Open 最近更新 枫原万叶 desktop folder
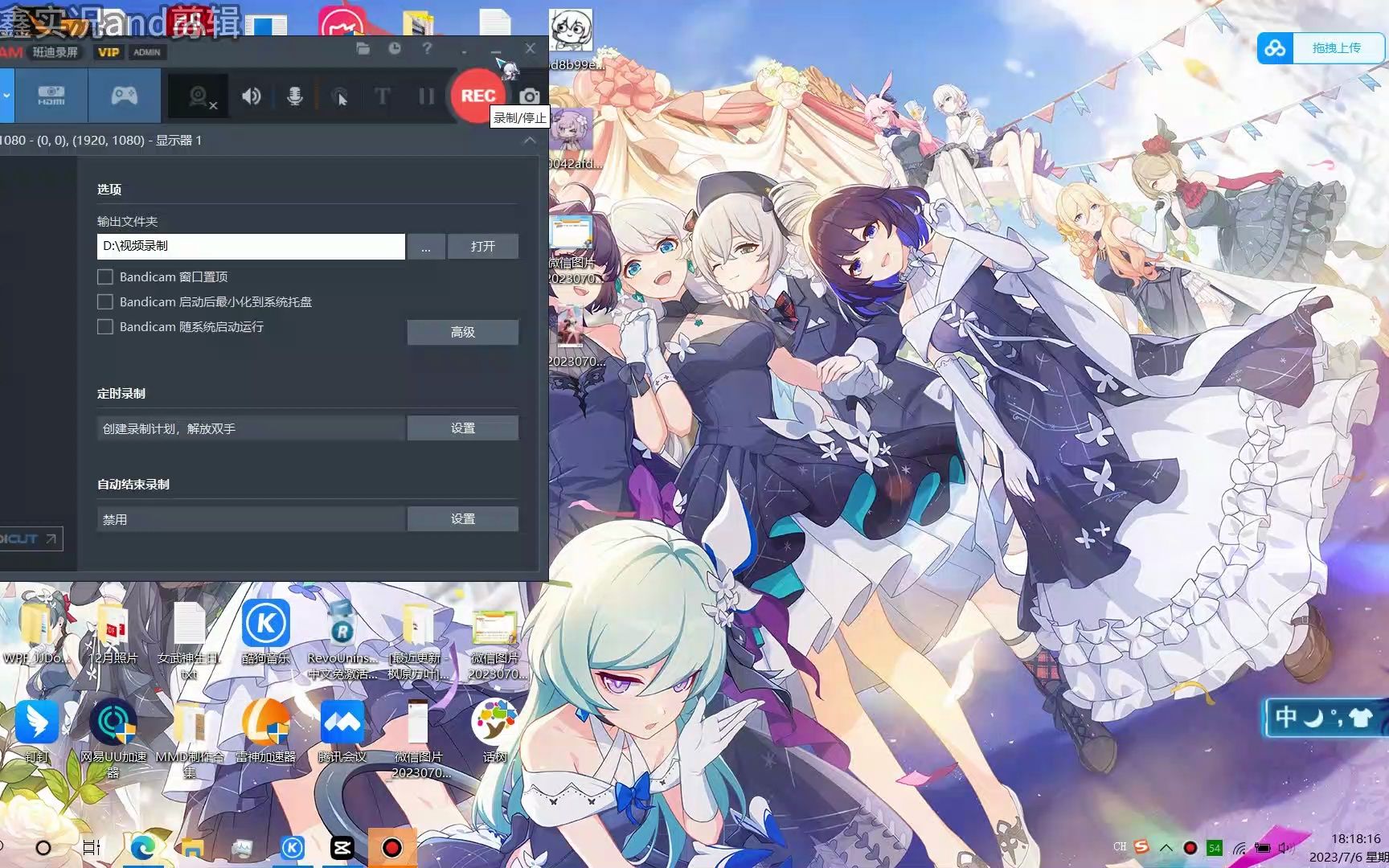Viewport: 1389px width, 868px height. tap(418, 641)
